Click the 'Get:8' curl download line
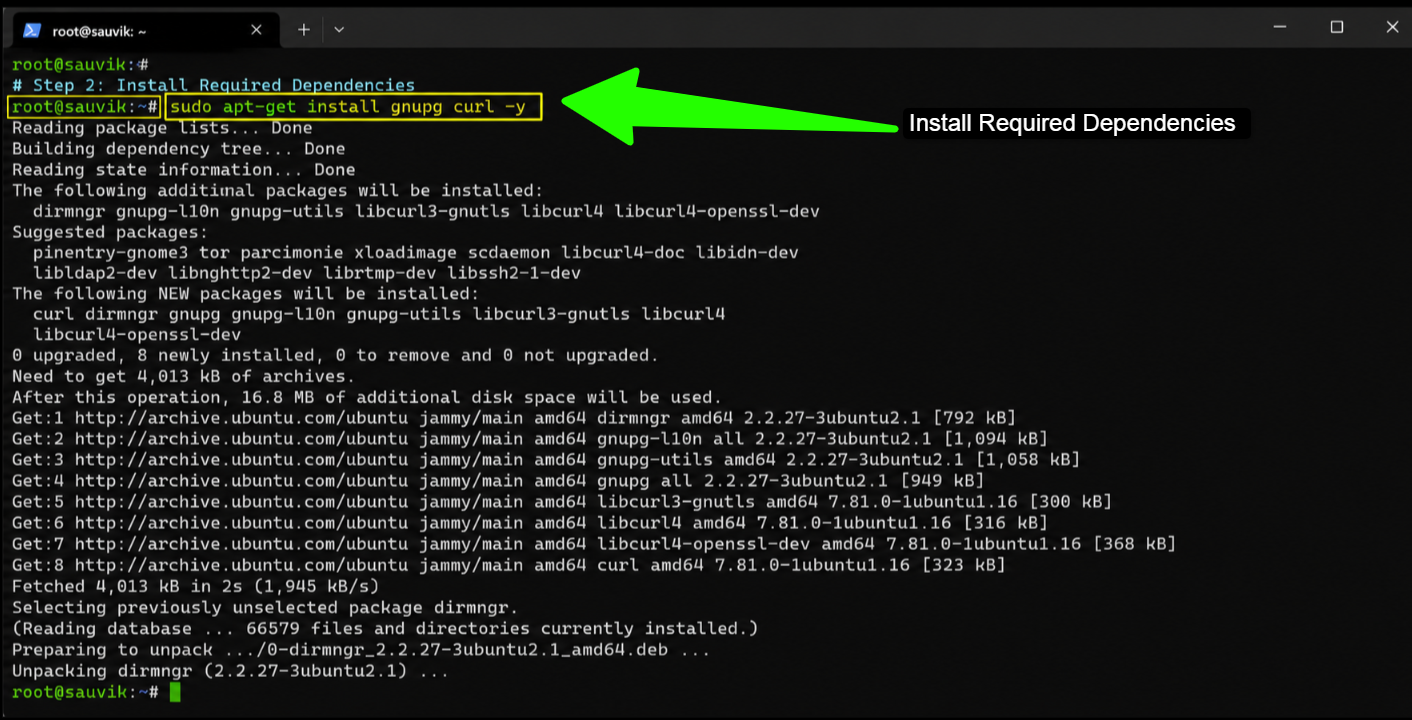Viewport: 1412px width, 720px height. (509, 565)
